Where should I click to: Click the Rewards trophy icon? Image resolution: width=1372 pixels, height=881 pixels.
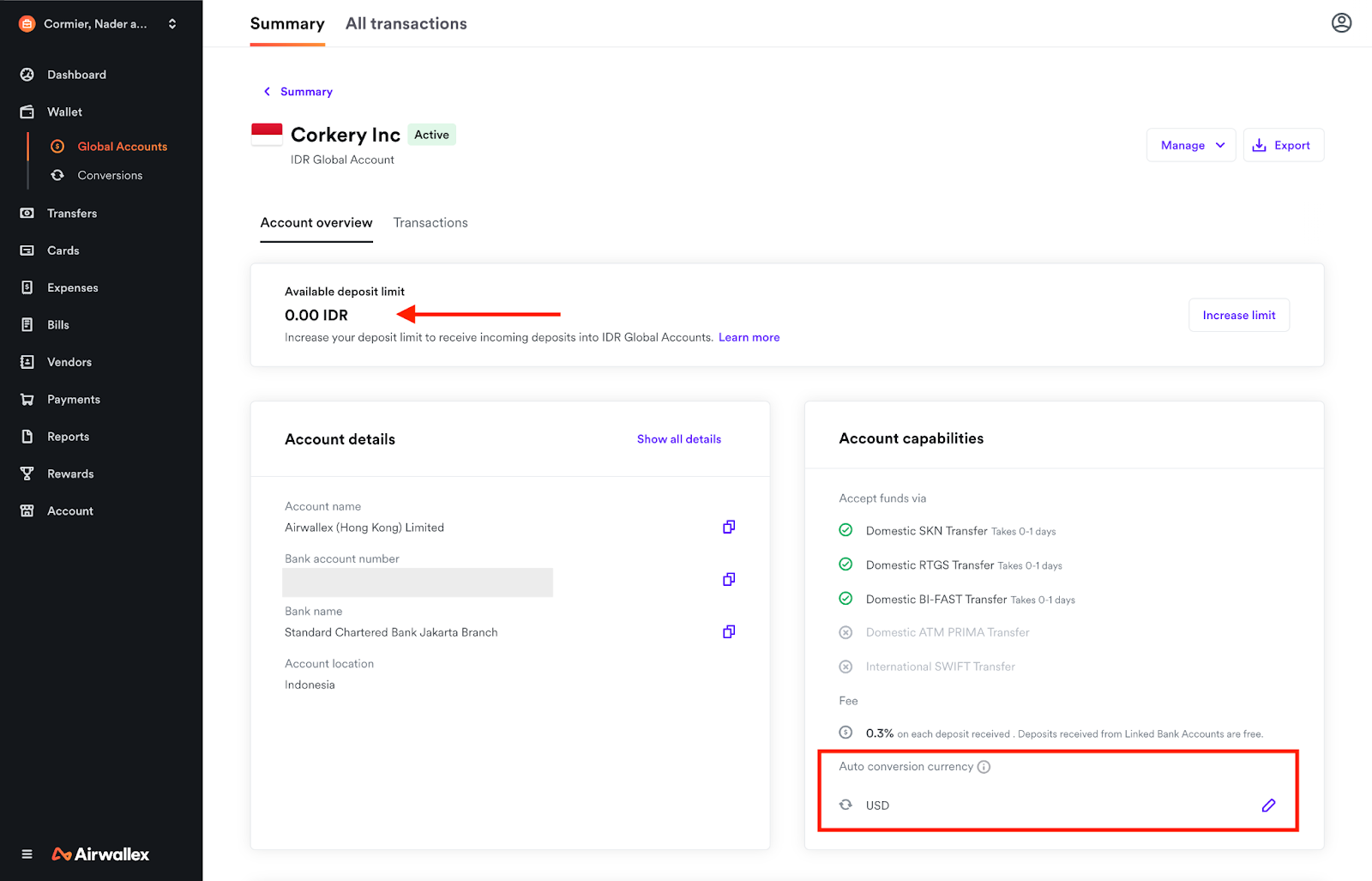click(27, 474)
